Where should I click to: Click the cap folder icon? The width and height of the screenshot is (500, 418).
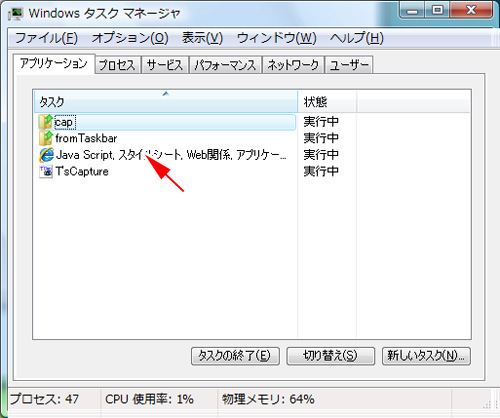pyautogui.click(x=46, y=122)
